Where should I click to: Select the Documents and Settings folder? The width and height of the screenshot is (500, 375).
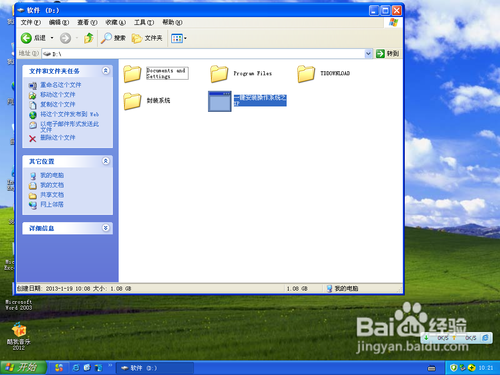(156, 73)
